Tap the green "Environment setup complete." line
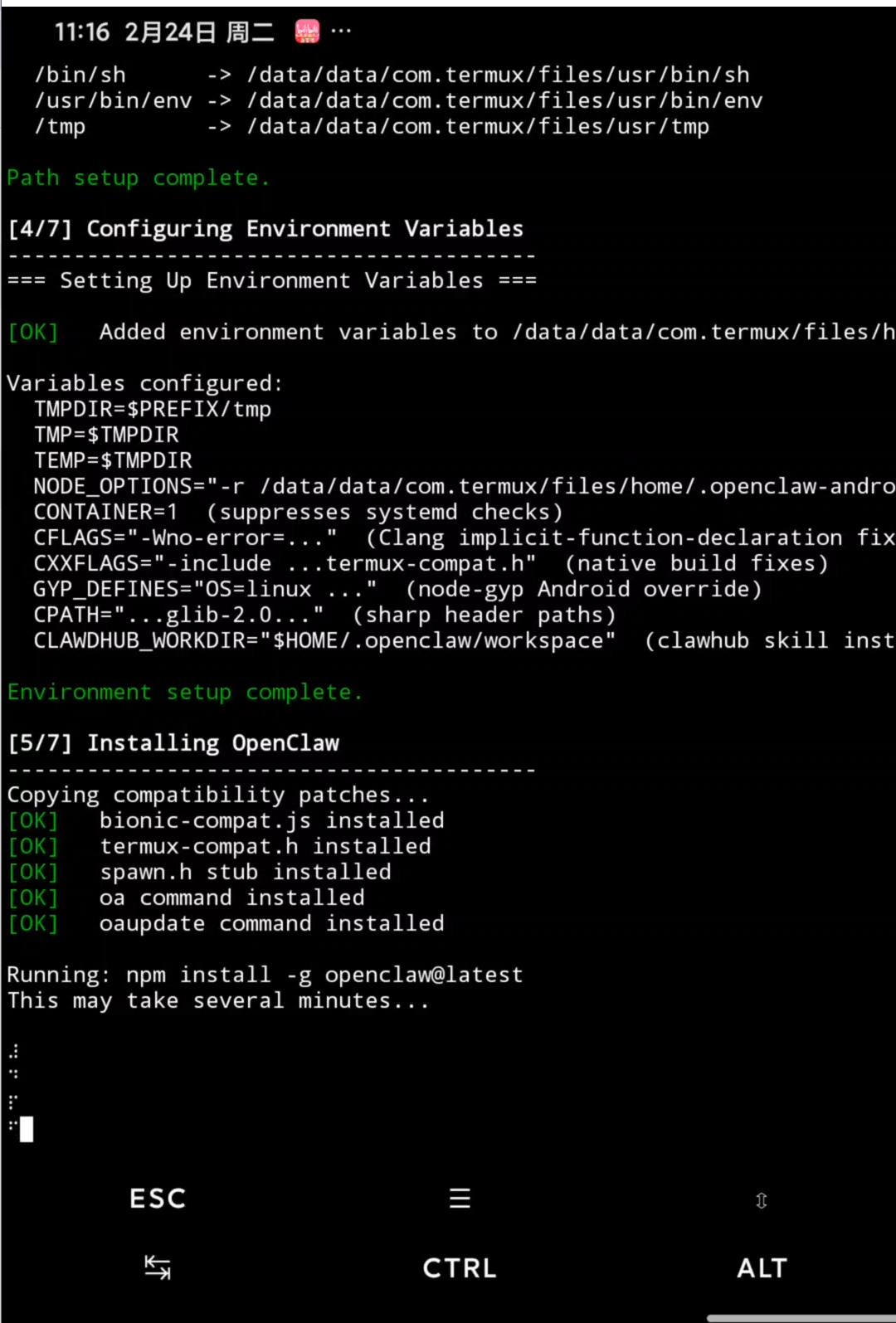 pos(184,693)
